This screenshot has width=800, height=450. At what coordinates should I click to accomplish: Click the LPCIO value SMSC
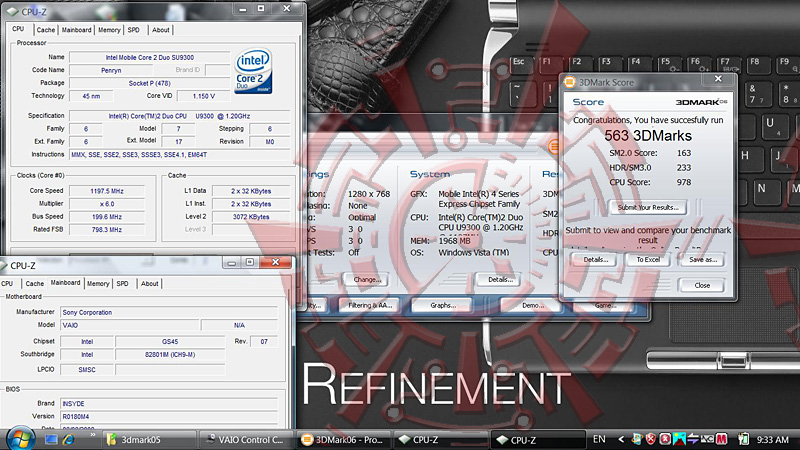tap(87, 370)
